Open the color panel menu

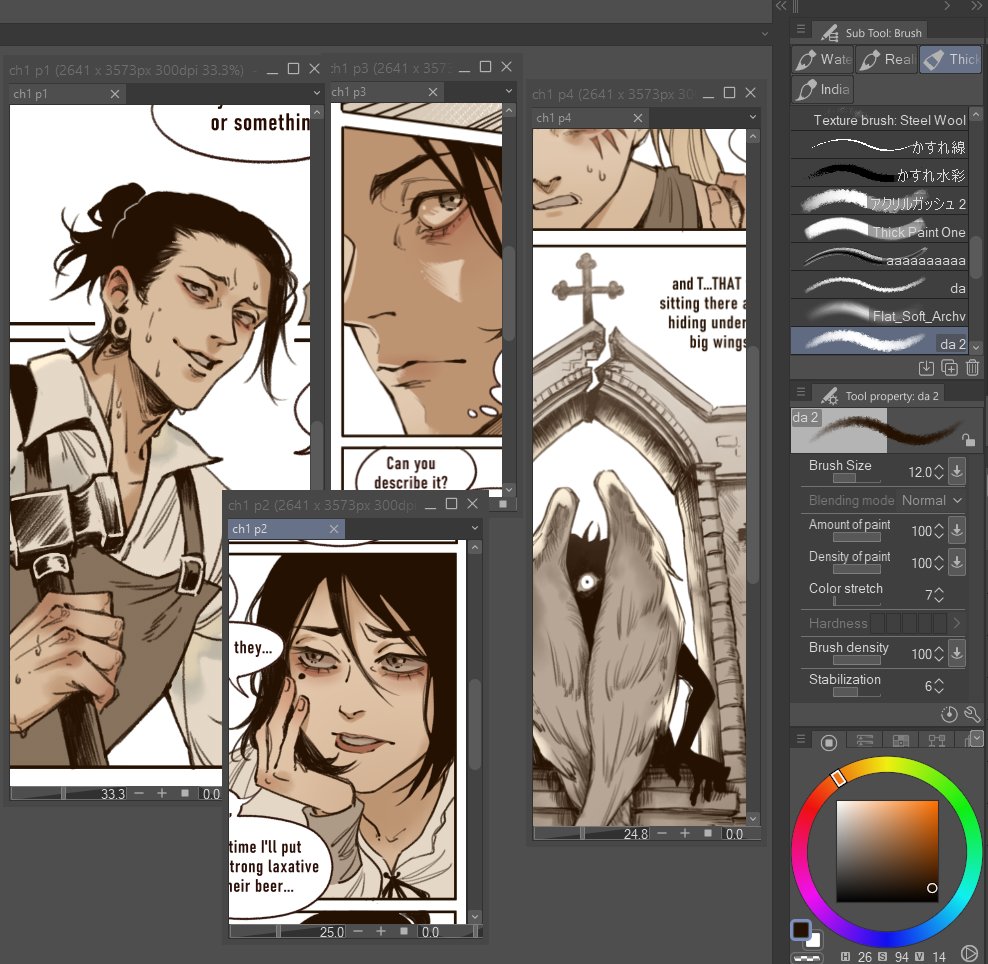click(x=801, y=739)
